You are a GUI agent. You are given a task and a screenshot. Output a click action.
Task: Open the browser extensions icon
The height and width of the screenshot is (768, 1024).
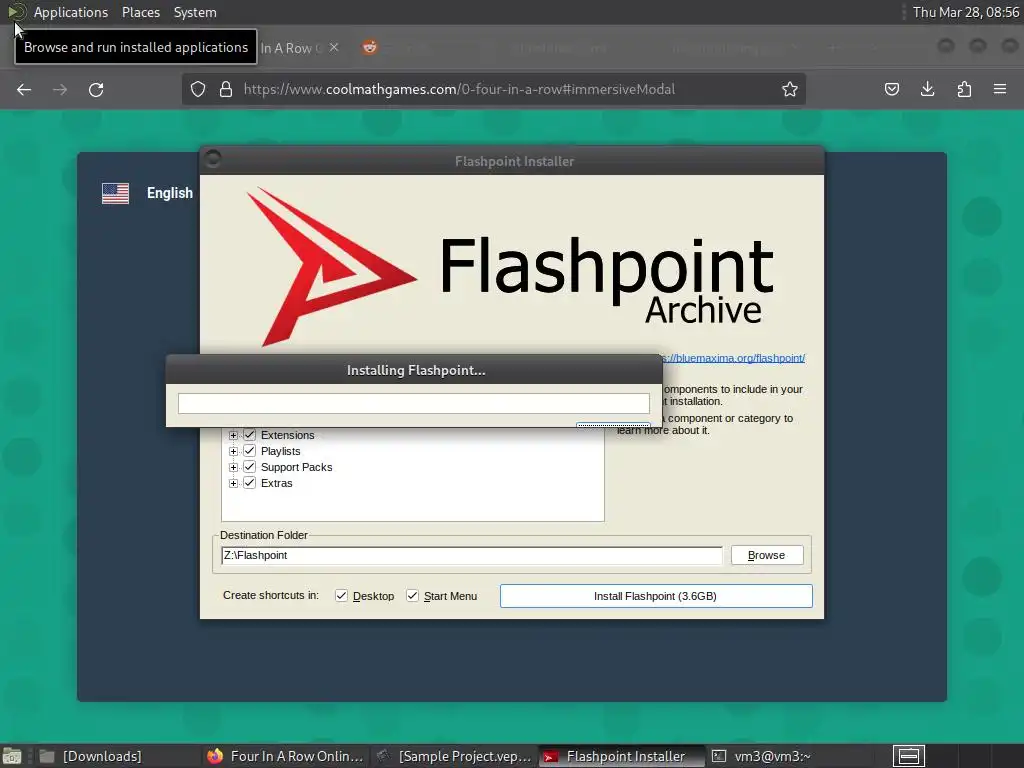coord(964,89)
